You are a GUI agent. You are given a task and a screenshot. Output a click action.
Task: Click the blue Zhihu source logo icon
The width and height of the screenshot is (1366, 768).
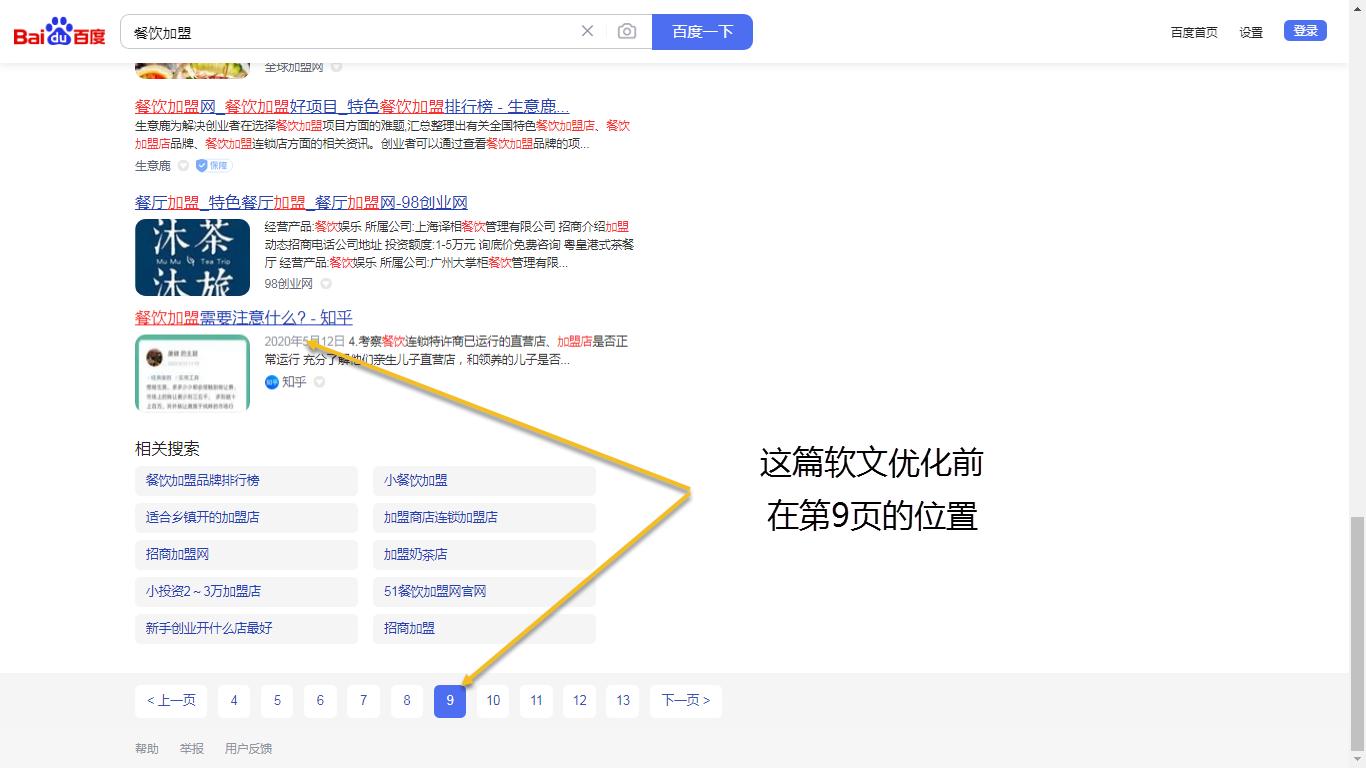(x=272, y=382)
